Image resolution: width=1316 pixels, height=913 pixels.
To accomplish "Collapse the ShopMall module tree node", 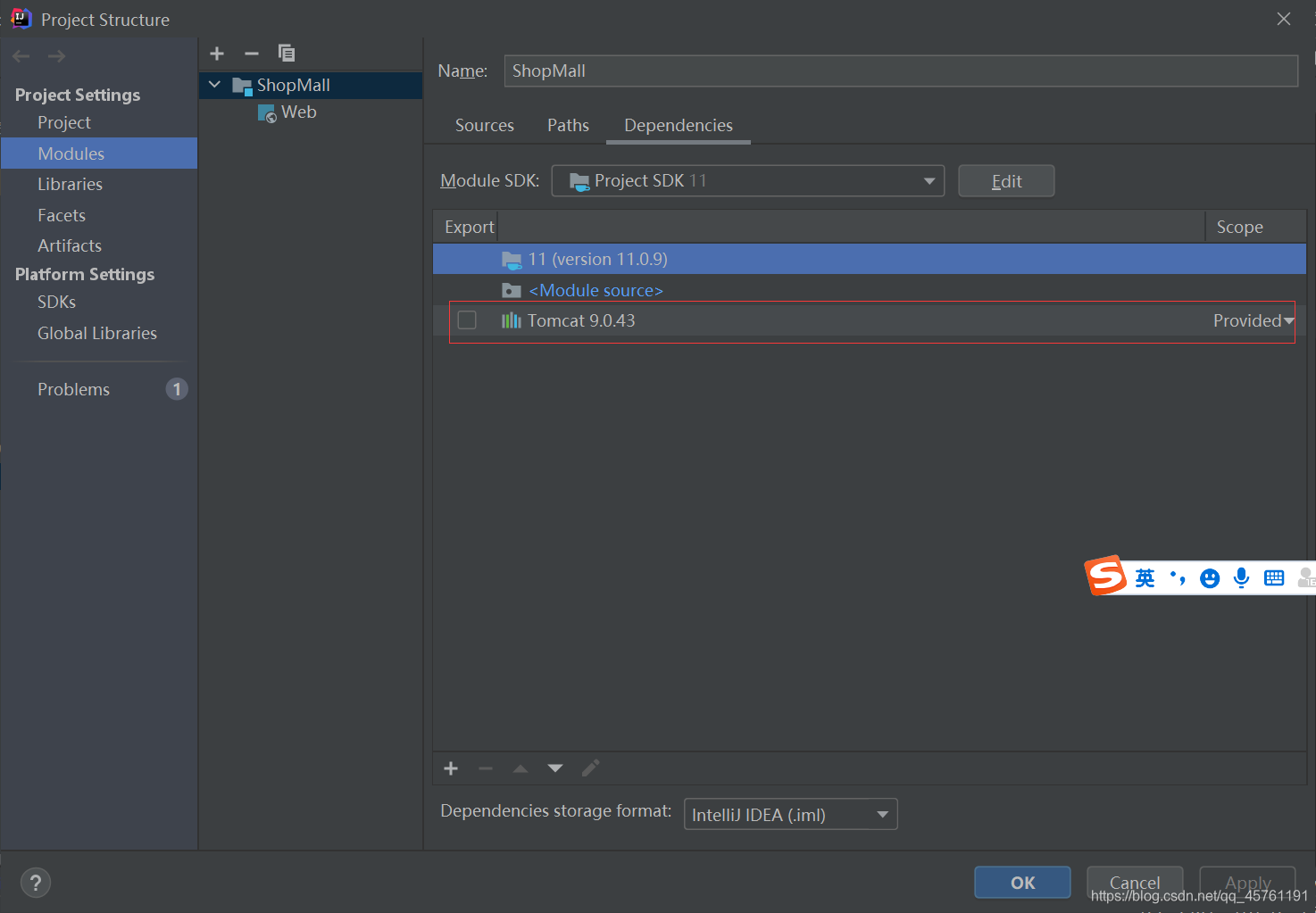I will (x=214, y=85).
